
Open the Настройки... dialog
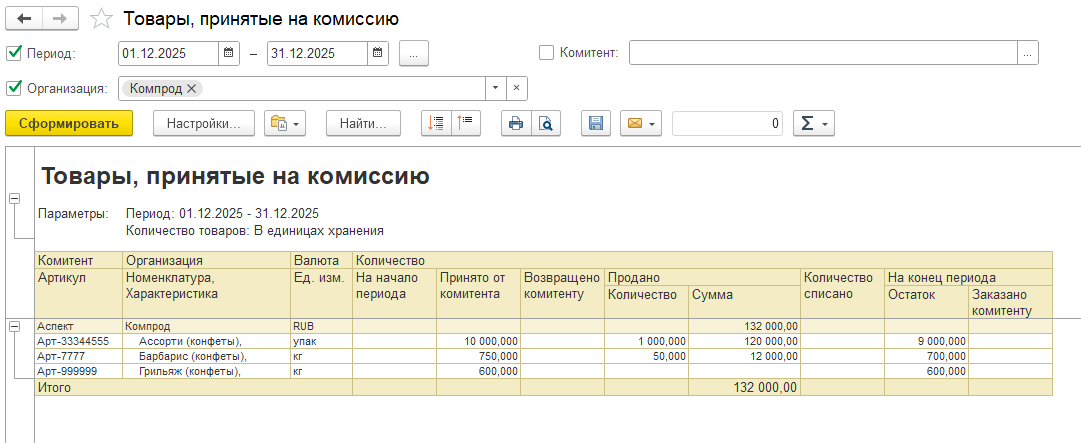[204, 123]
